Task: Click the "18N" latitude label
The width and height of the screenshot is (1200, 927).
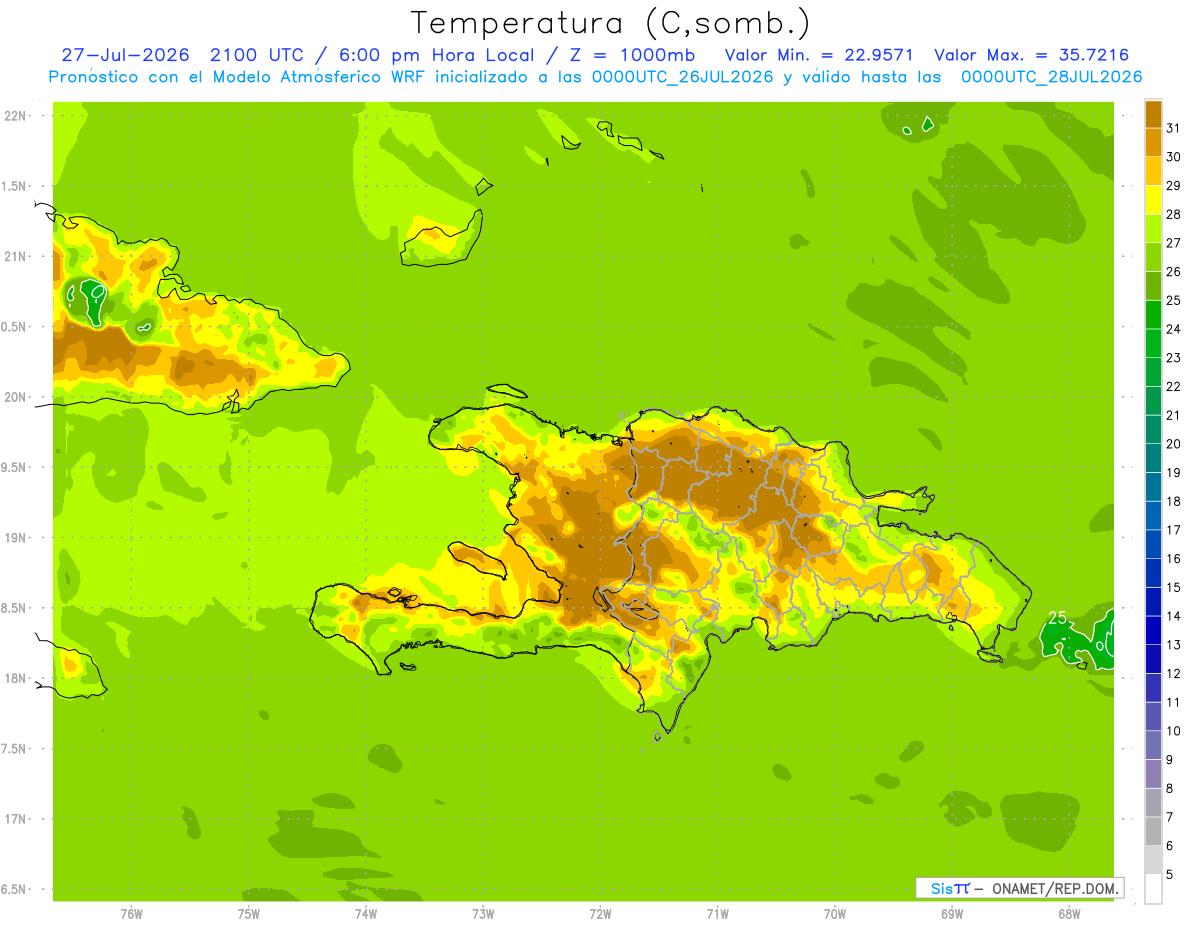Action: point(14,678)
